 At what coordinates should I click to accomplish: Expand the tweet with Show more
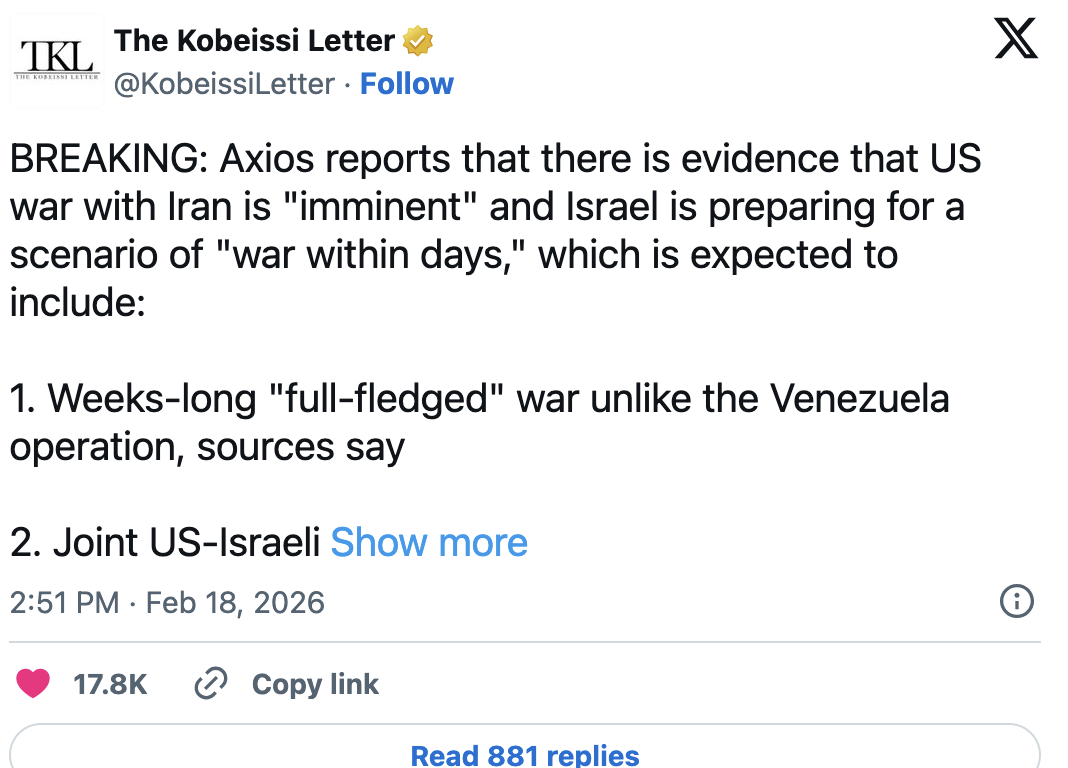429,542
